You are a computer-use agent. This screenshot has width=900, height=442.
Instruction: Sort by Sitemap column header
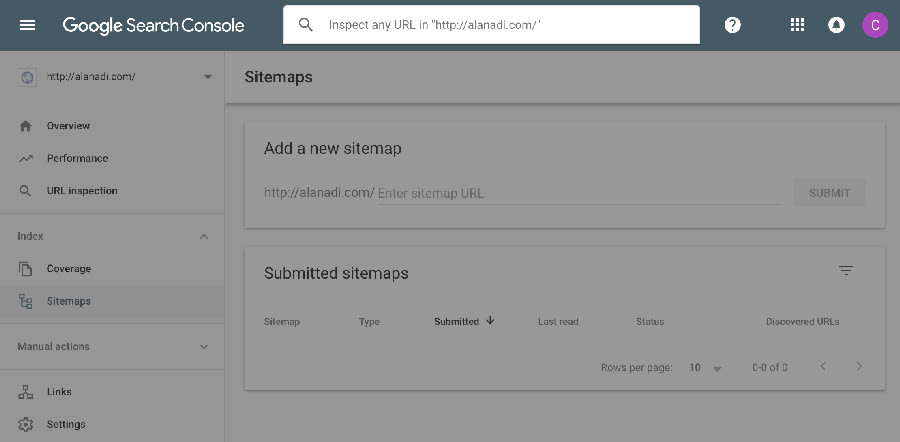(282, 322)
